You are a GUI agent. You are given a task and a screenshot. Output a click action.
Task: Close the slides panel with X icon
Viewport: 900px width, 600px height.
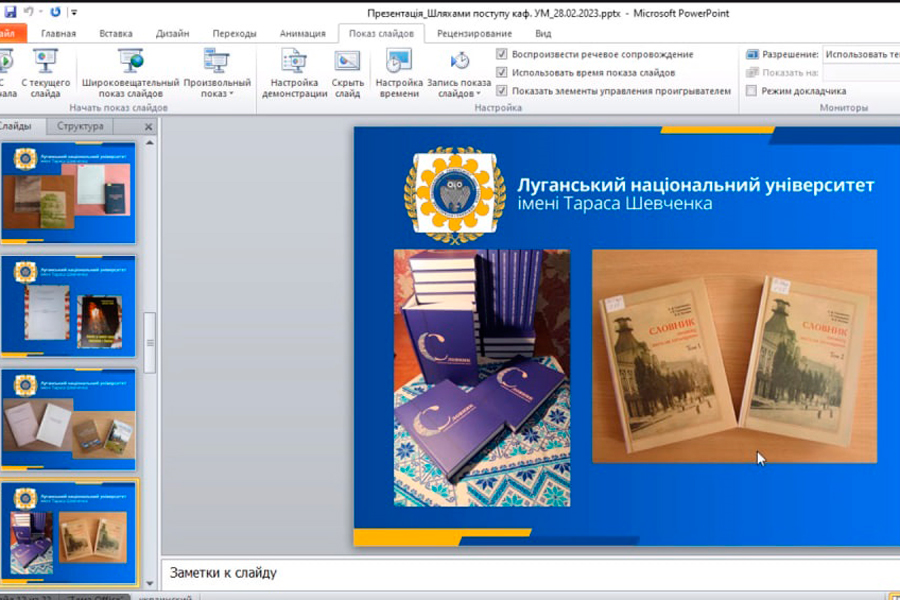coord(149,127)
